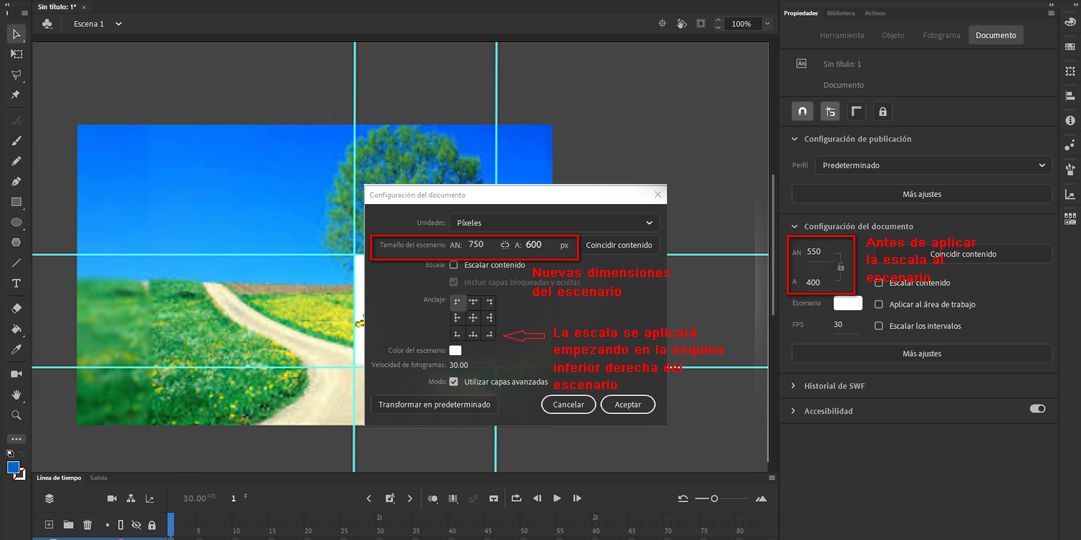1081x540 pixels.
Task: Select the Selection arrow tool
Action: point(17,34)
